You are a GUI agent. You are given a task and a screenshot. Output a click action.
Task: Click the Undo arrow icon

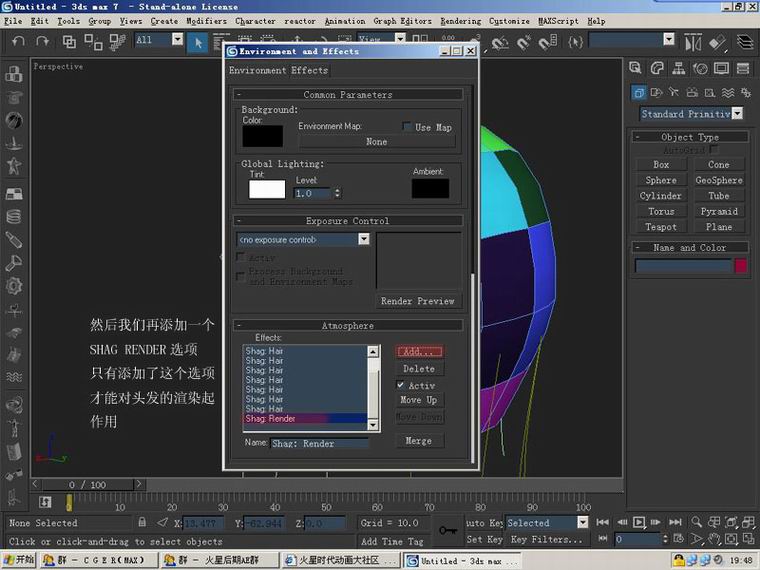point(18,42)
